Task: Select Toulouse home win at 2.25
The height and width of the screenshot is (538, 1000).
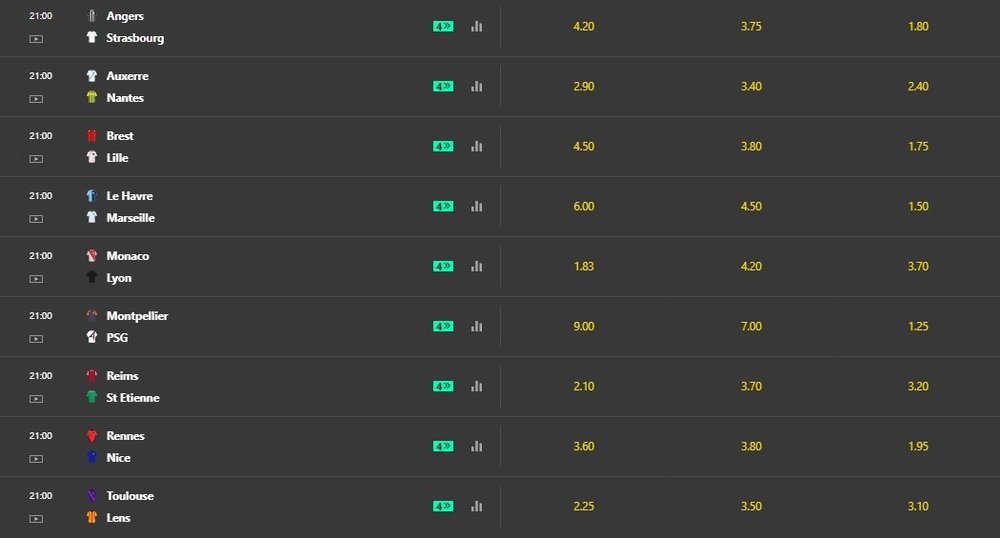Action: [584, 506]
